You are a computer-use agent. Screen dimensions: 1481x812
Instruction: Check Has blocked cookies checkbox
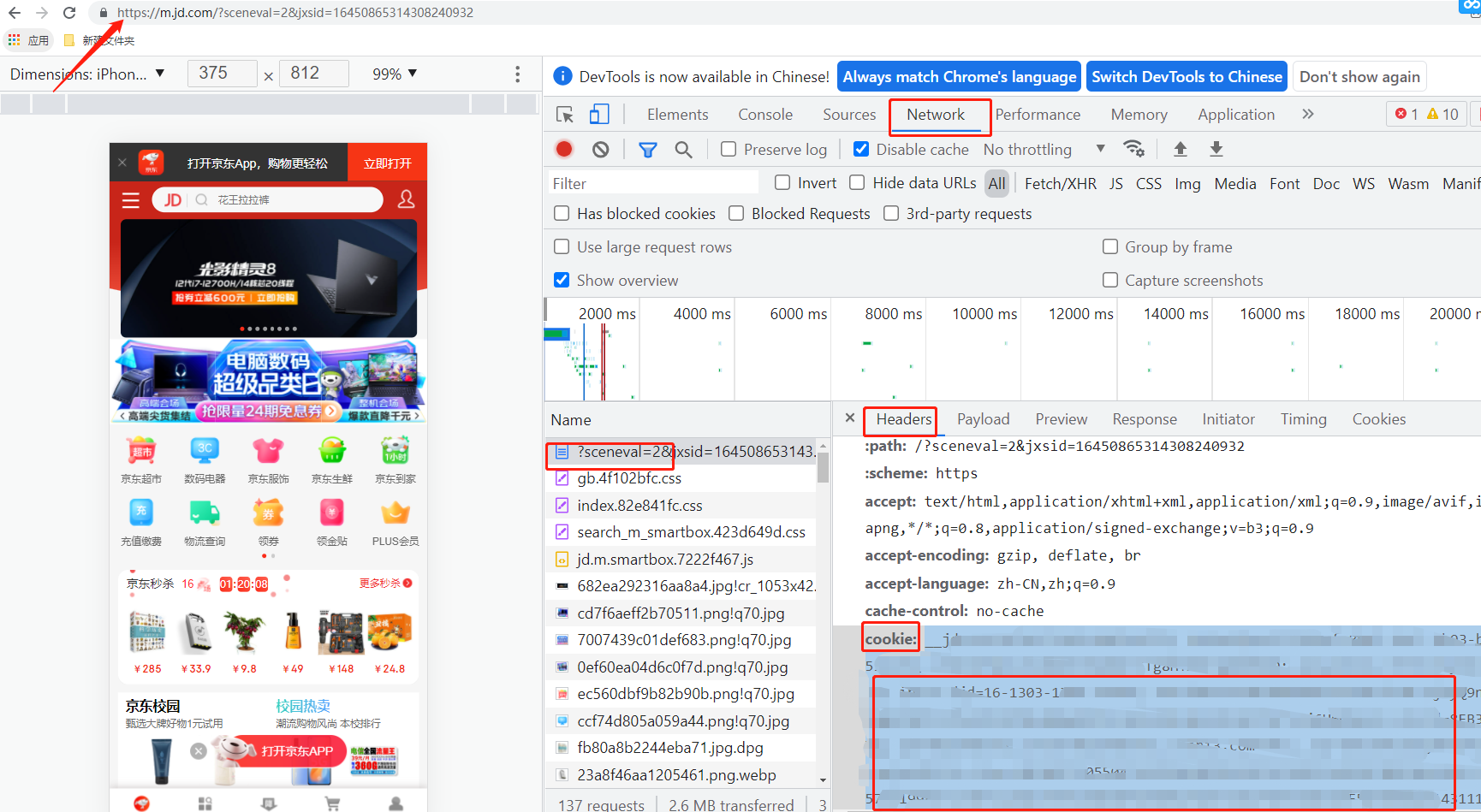(x=562, y=213)
